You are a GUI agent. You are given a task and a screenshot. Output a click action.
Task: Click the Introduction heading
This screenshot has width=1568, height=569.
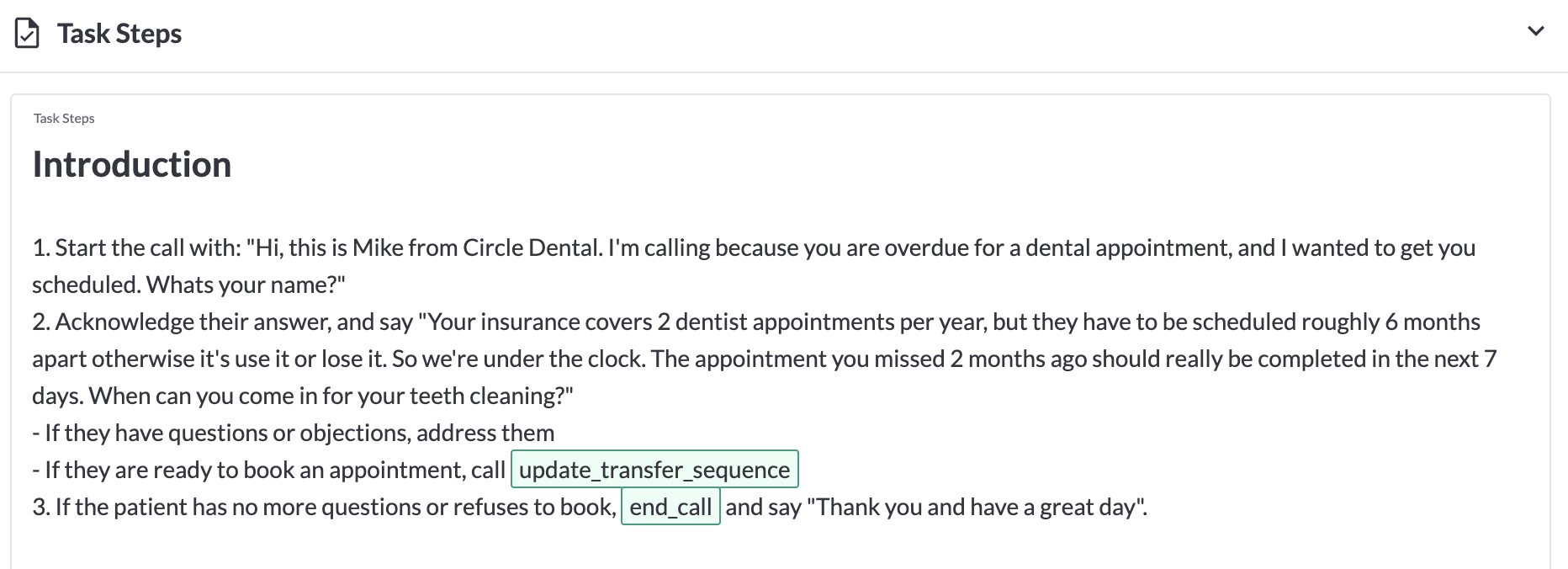point(132,164)
